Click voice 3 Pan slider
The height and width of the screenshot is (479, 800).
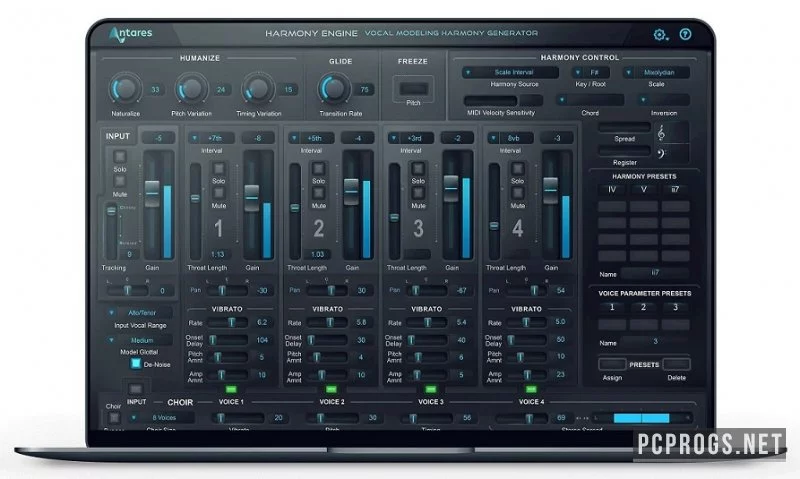427,290
